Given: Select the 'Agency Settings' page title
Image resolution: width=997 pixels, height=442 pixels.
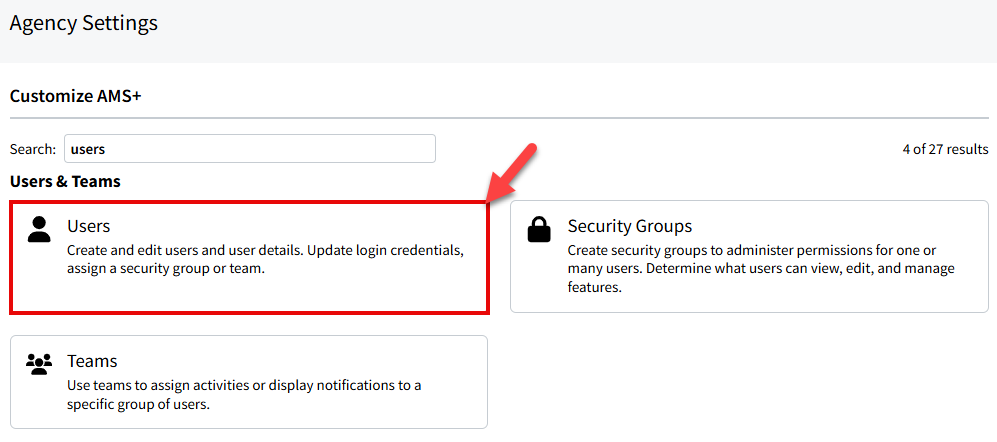Looking at the screenshot, I should [x=84, y=24].
